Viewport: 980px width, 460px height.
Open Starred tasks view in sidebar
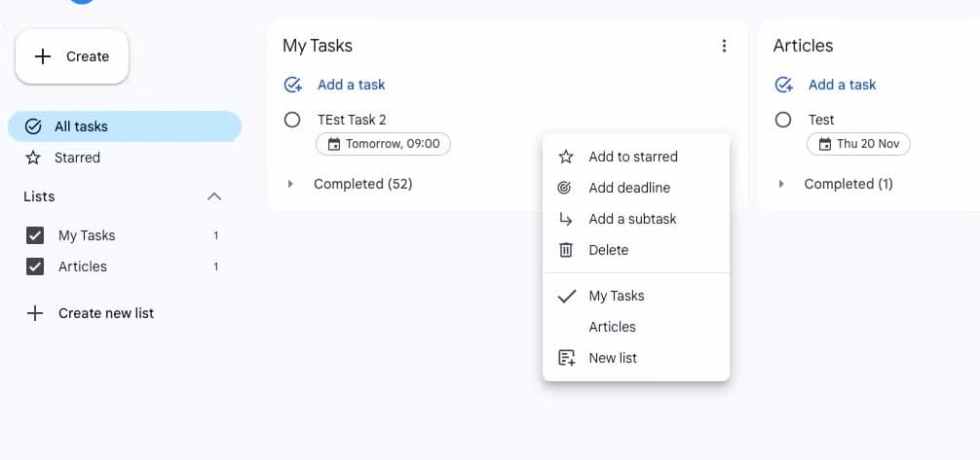tap(77, 158)
